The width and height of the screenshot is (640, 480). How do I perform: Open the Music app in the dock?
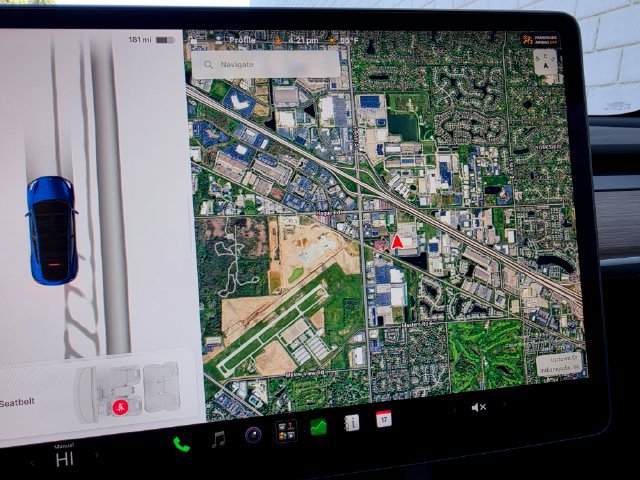(x=219, y=439)
